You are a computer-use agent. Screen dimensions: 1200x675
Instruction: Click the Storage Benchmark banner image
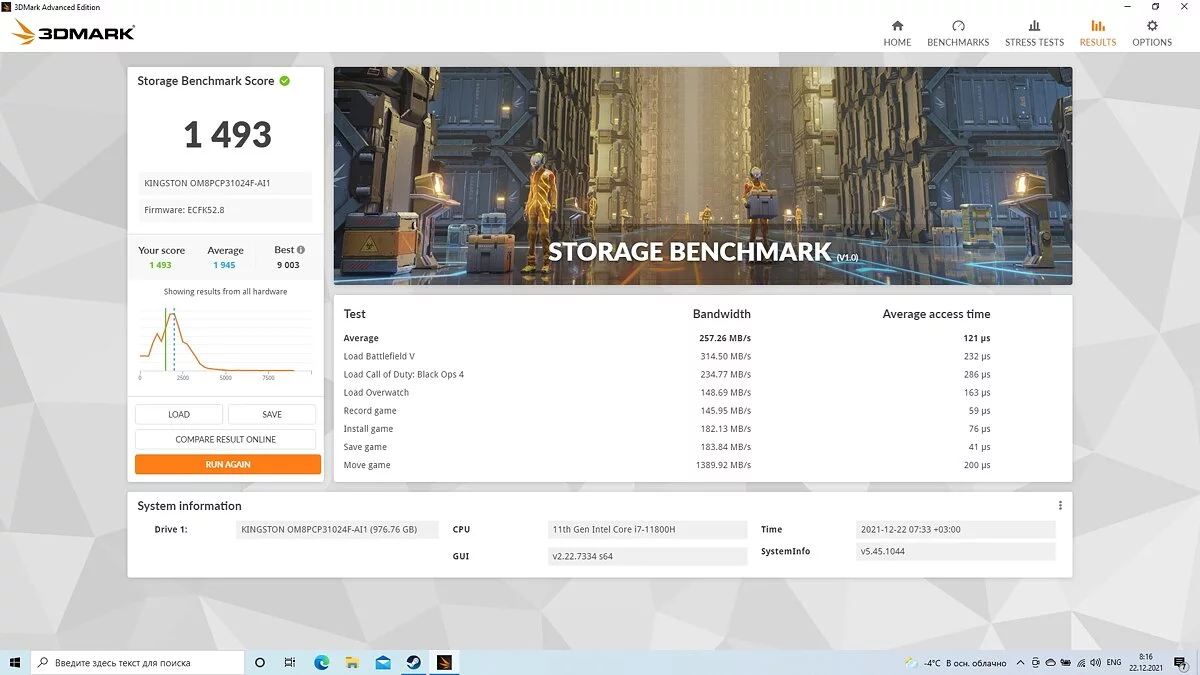pyautogui.click(x=702, y=176)
